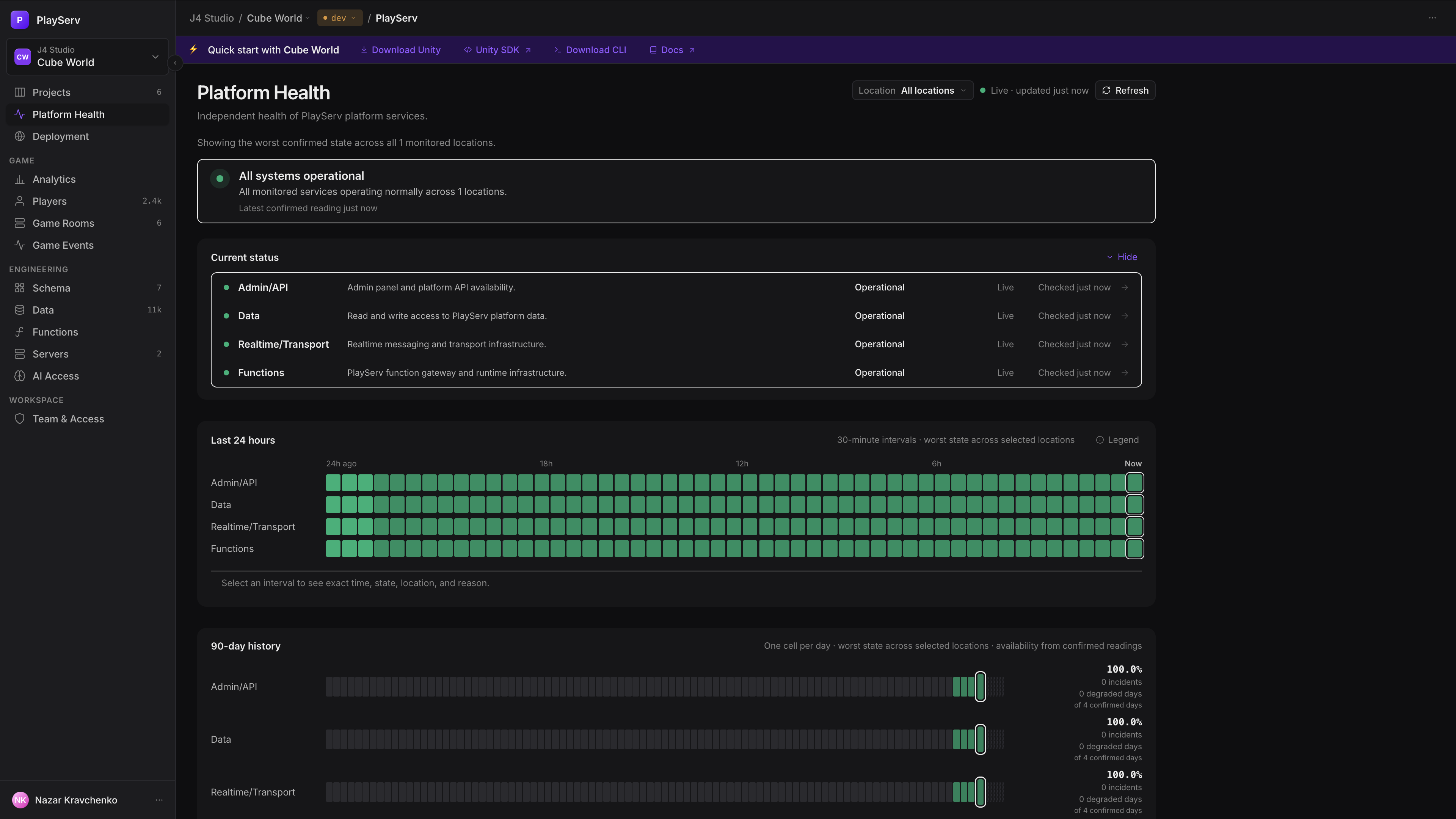Show the Legend for last 24 hours
The height and width of the screenshot is (819, 1456).
(1117, 440)
